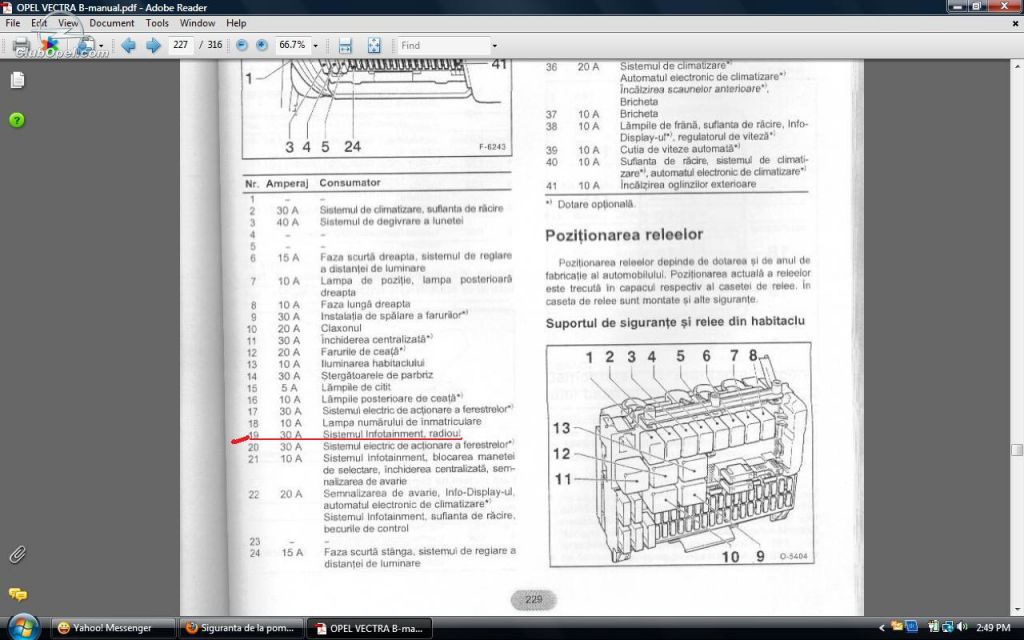Click the Find search box
Image resolution: width=1024 pixels, height=640 pixels.
point(443,45)
